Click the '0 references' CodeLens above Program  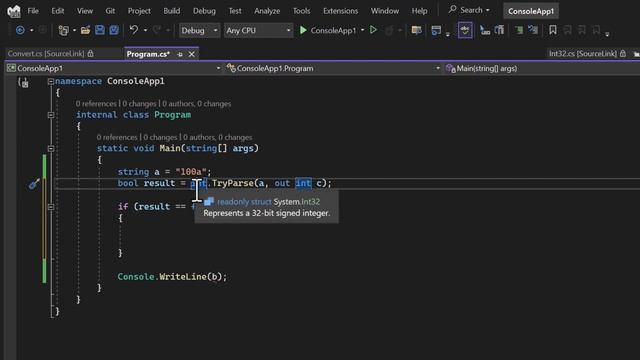click(x=96, y=104)
